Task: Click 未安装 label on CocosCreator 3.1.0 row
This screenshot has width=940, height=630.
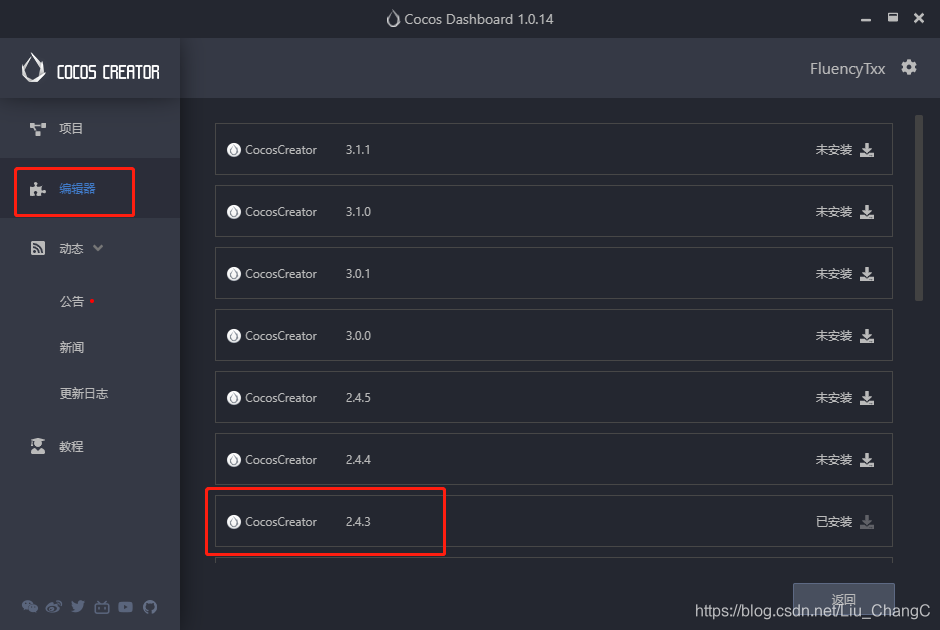Action: (x=834, y=212)
